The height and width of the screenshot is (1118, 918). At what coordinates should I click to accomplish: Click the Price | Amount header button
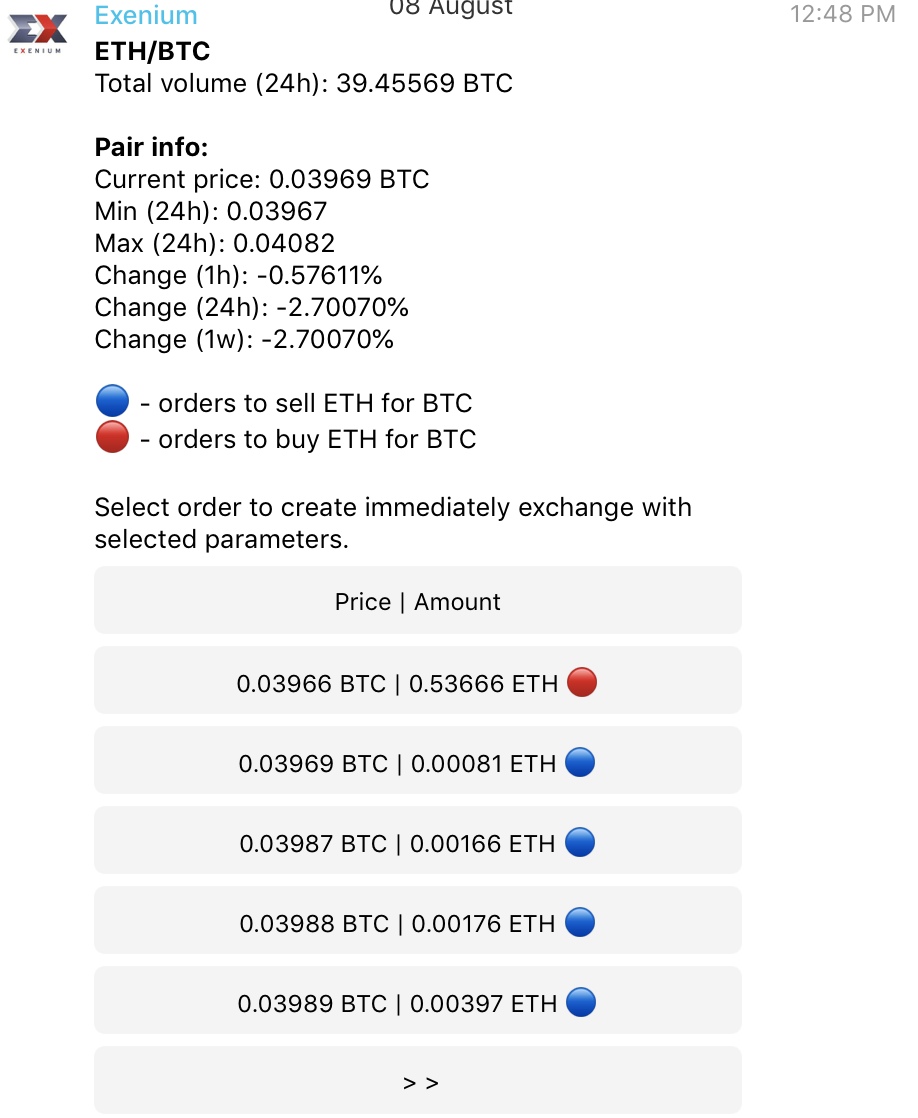tap(417, 600)
